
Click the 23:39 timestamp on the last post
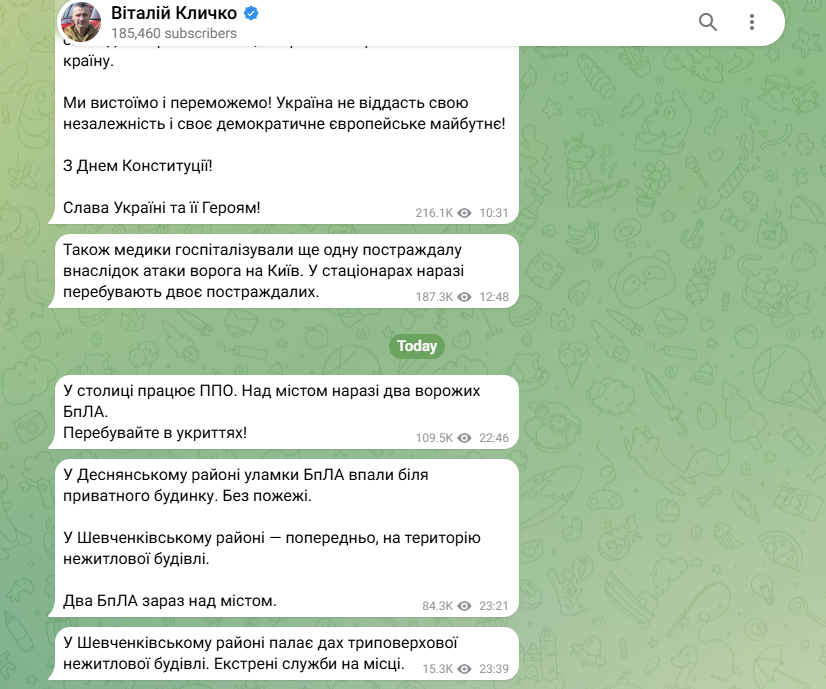(494, 669)
